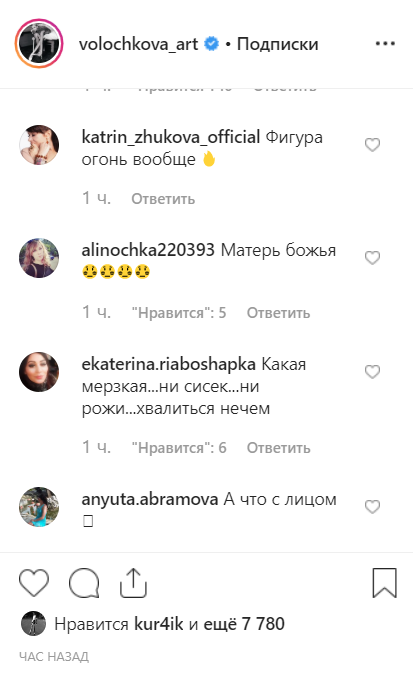Screen dimensions: 413x673
Task: Save post with bookmark icon
Action: [x=384, y=583]
